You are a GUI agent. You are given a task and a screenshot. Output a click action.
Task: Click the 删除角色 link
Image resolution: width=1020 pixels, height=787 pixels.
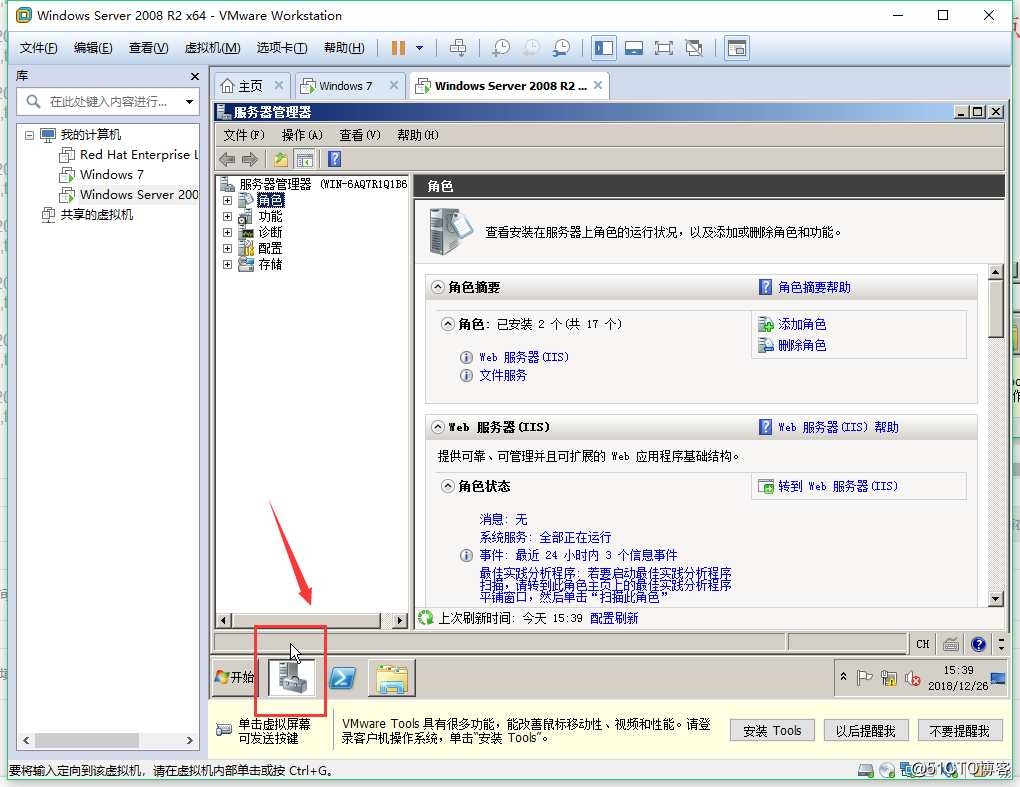coord(802,345)
